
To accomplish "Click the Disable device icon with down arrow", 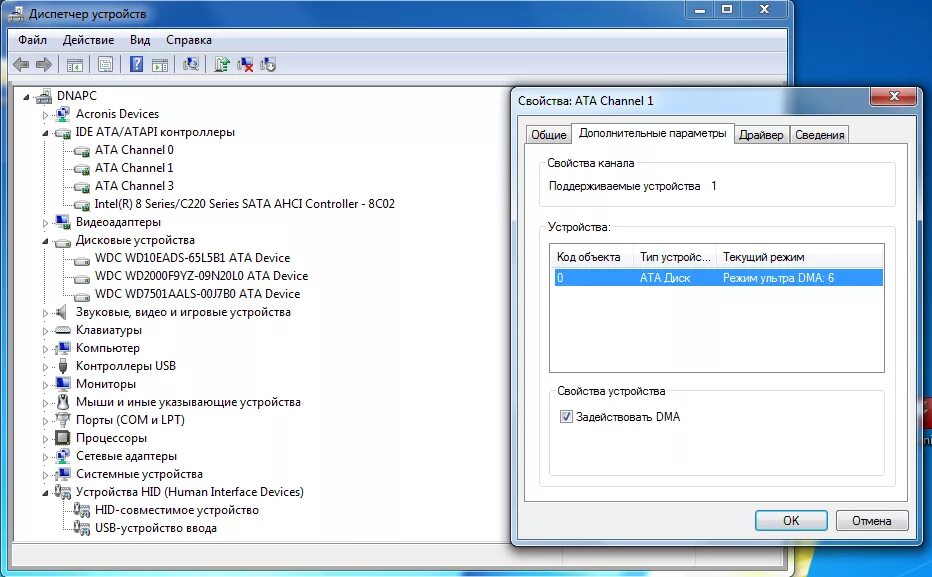I will pos(268,64).
